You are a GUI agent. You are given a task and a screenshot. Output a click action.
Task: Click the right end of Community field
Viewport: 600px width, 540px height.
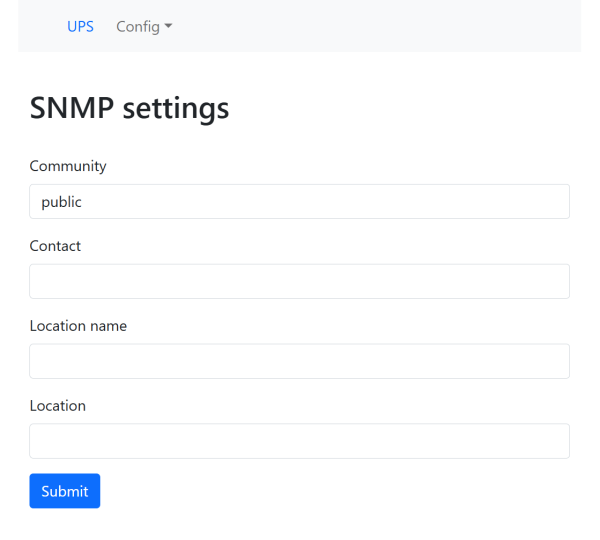(x=555, y=201)
